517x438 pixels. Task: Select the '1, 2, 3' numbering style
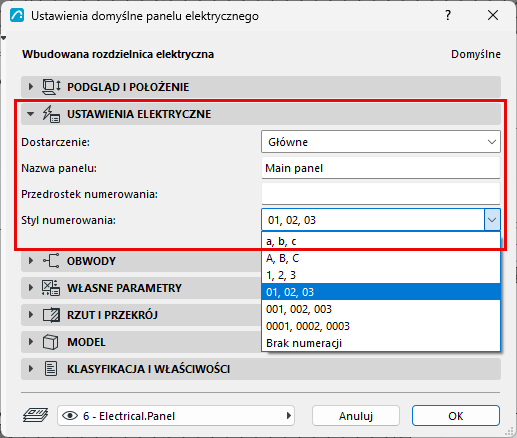tap(381, 275)
